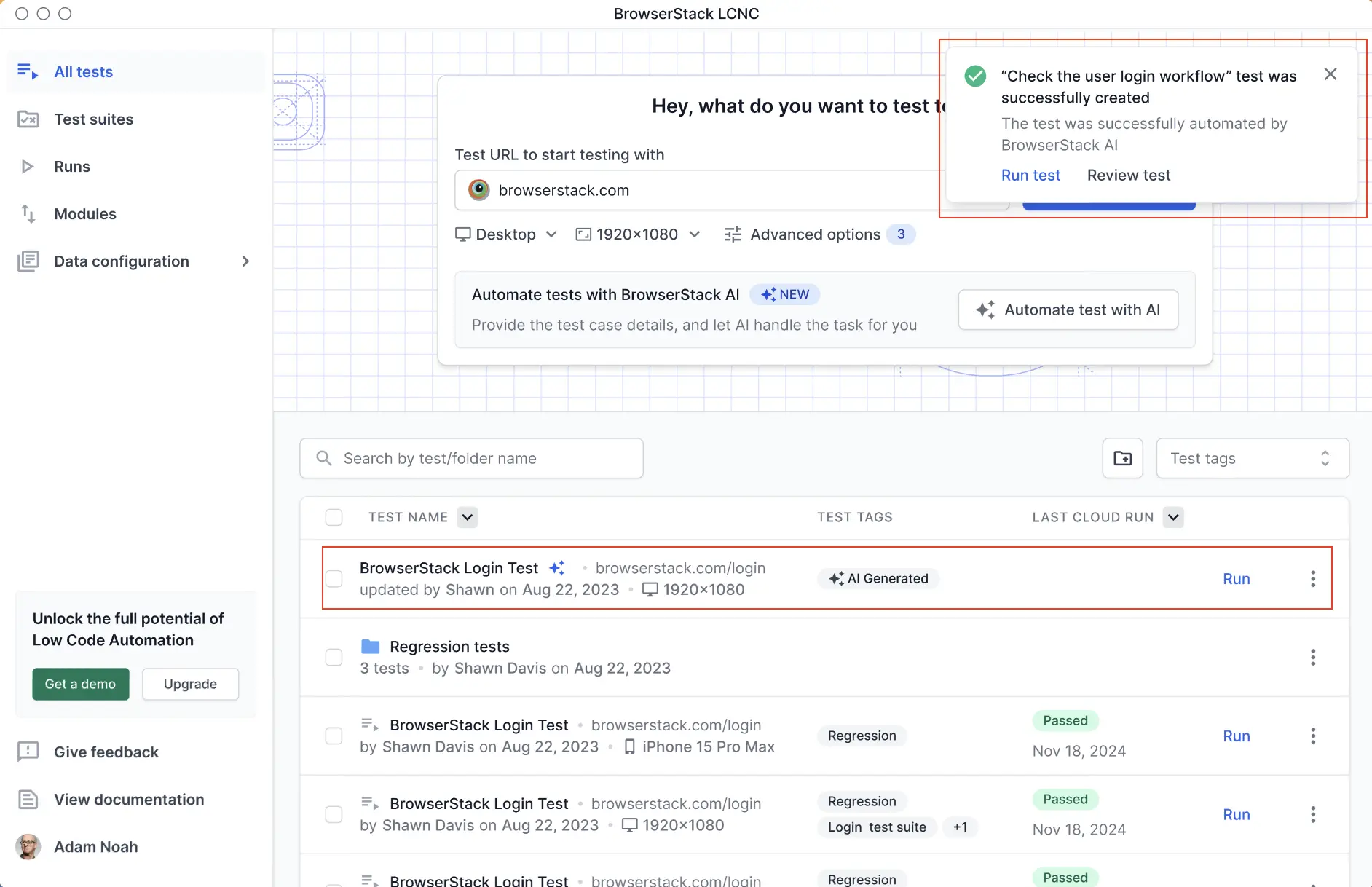Open more options for AI generated test
The image size is (1372, 887).
(1313, 579)
